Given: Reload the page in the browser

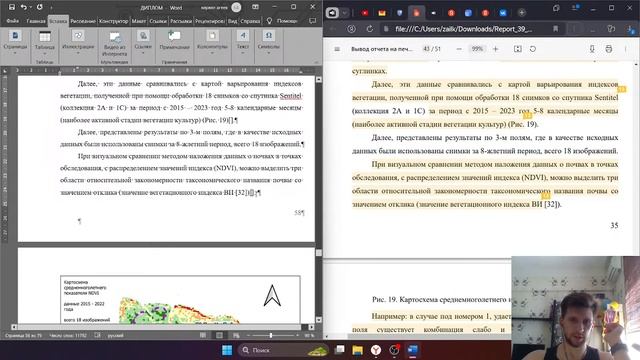Looking at the screenshot, I should 370,29.
